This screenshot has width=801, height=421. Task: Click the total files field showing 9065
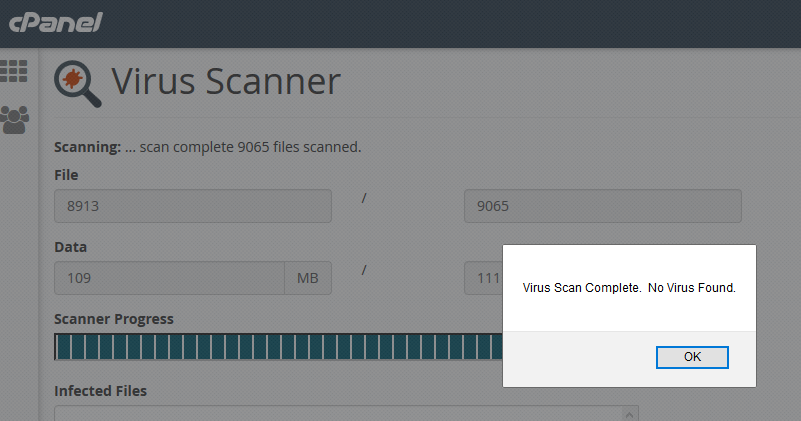603,206
